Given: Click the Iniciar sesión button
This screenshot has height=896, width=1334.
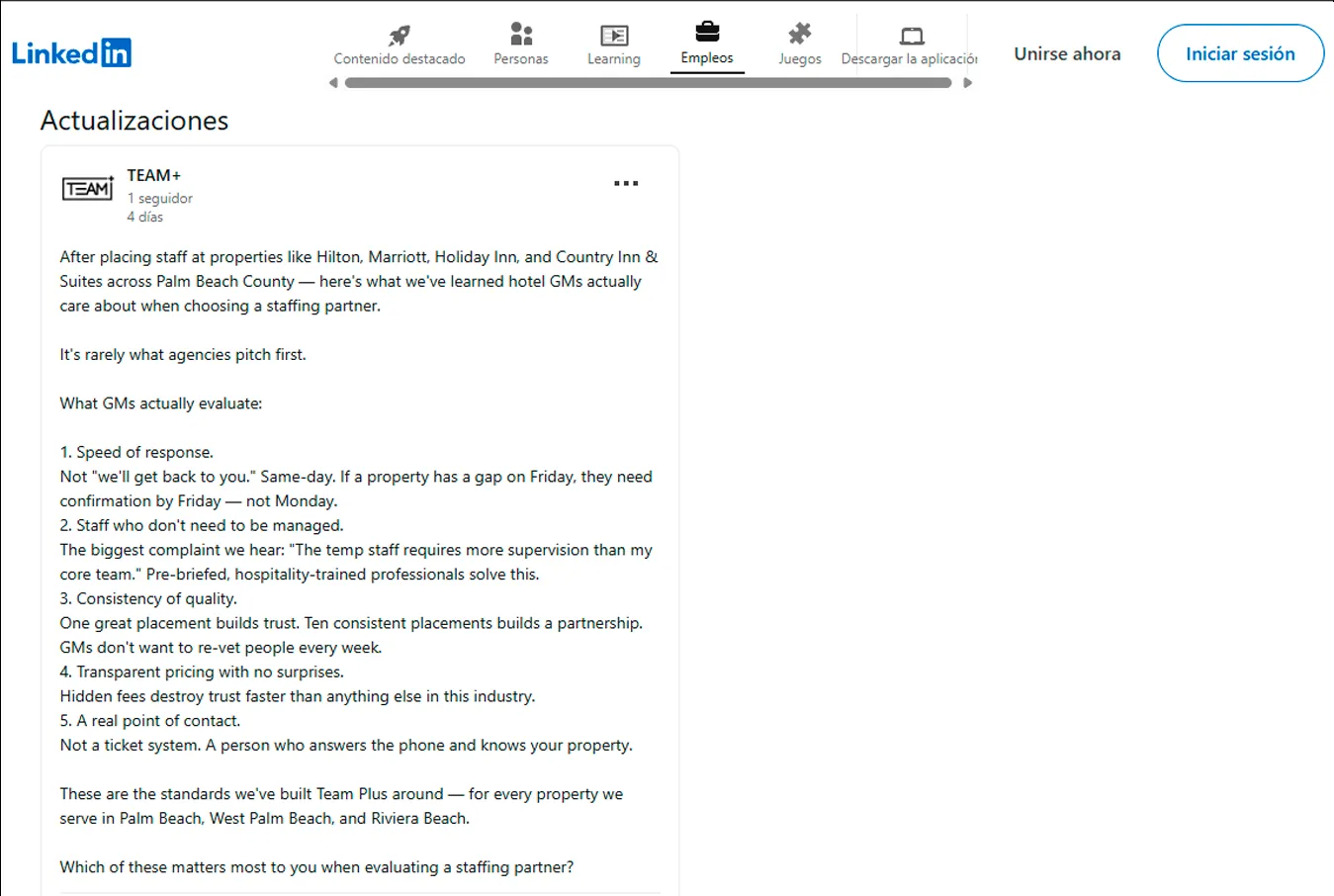Looking at the screenshot, I should pos(1240,53).
